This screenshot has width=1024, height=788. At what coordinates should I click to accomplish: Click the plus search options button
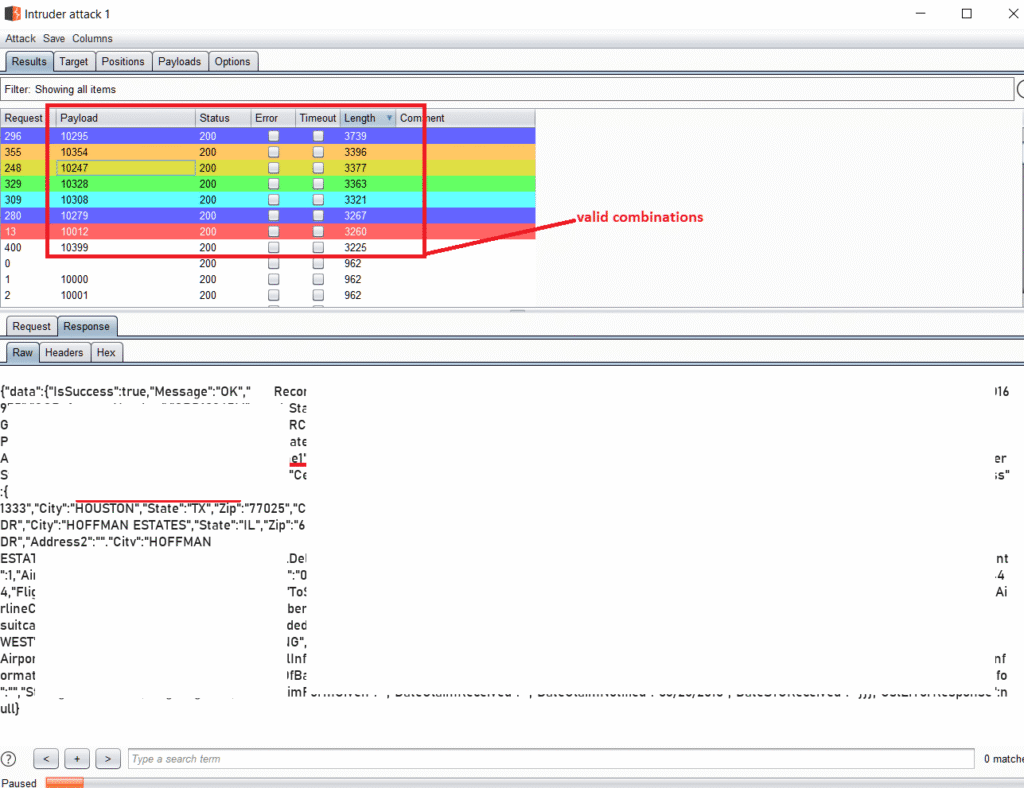click(77, 759)
